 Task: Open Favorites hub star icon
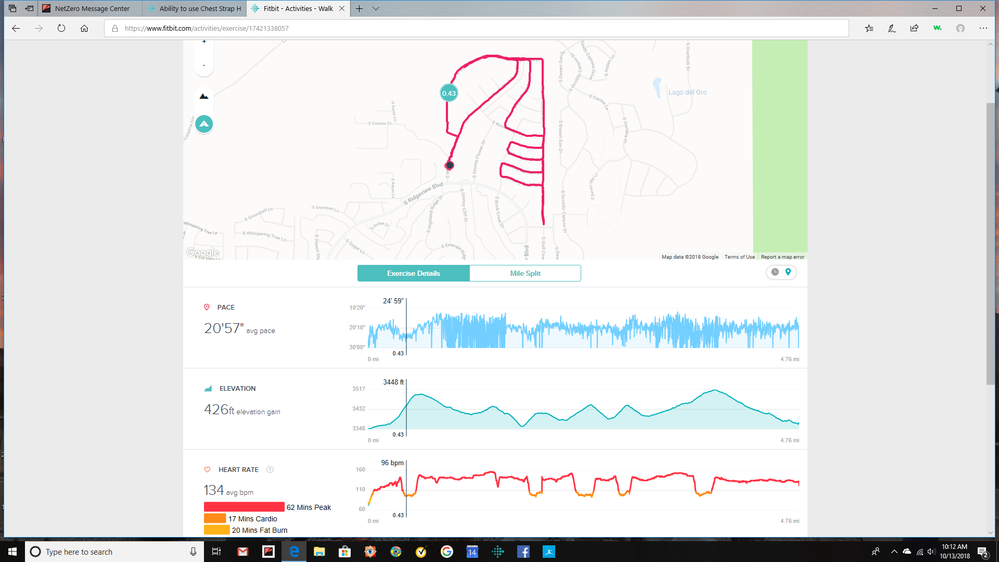click(x=869, y=28)
